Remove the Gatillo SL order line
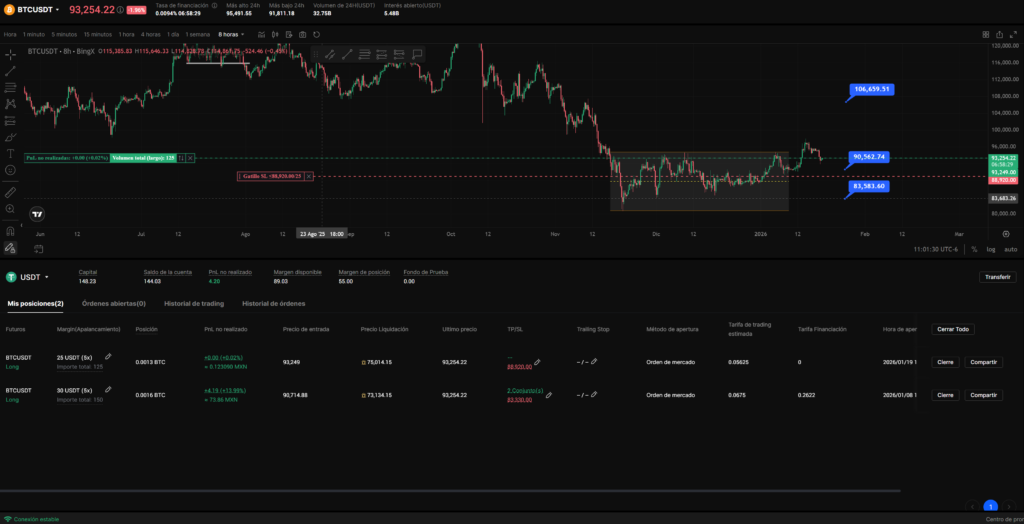1024x524 pixels. point(310,176)
